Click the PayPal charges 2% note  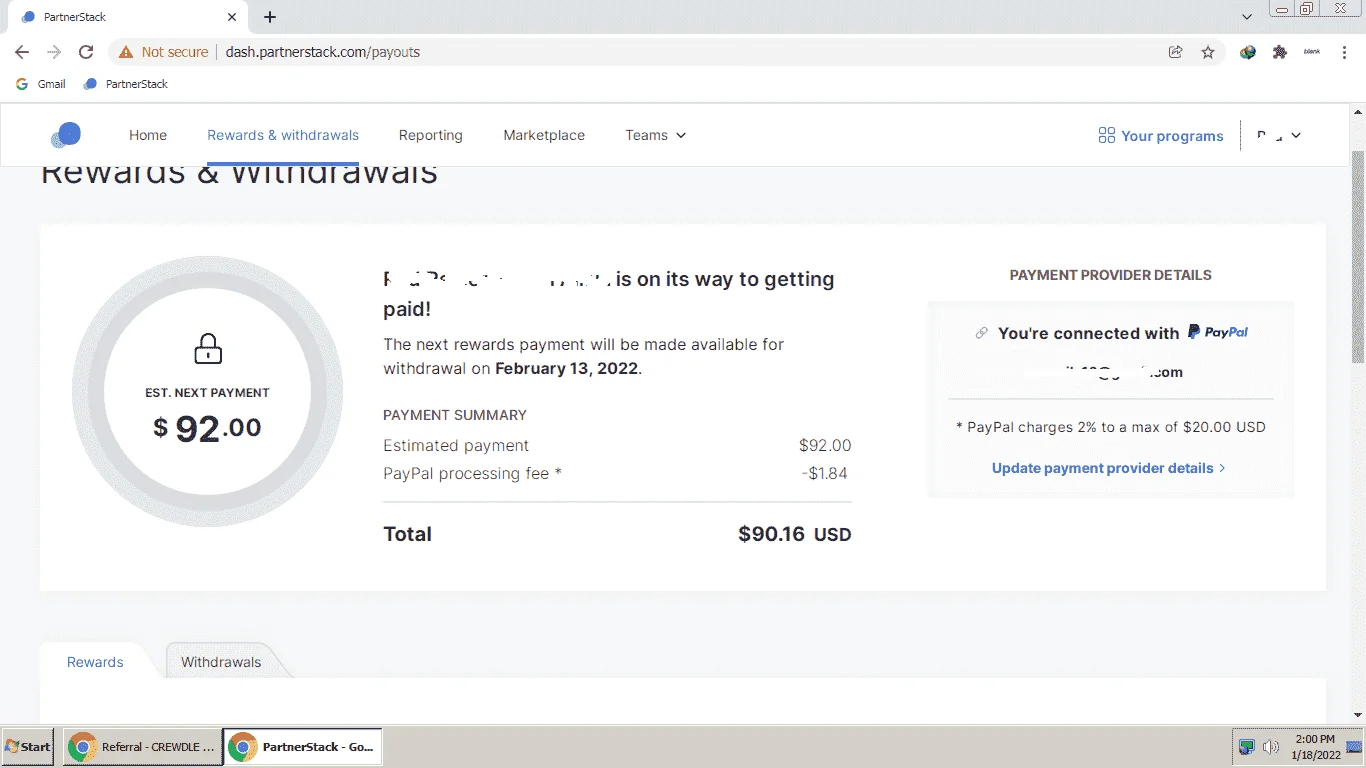tap(1111, 427)
